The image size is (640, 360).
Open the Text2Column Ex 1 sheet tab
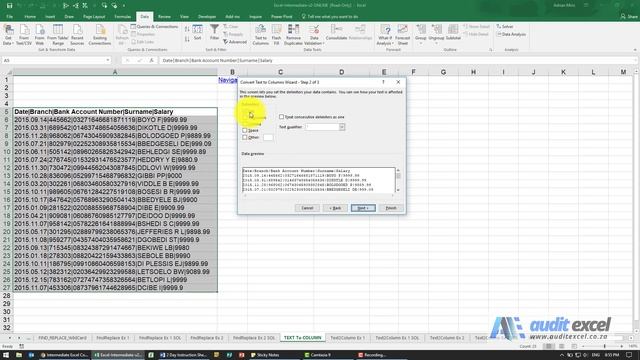[347, 338]
